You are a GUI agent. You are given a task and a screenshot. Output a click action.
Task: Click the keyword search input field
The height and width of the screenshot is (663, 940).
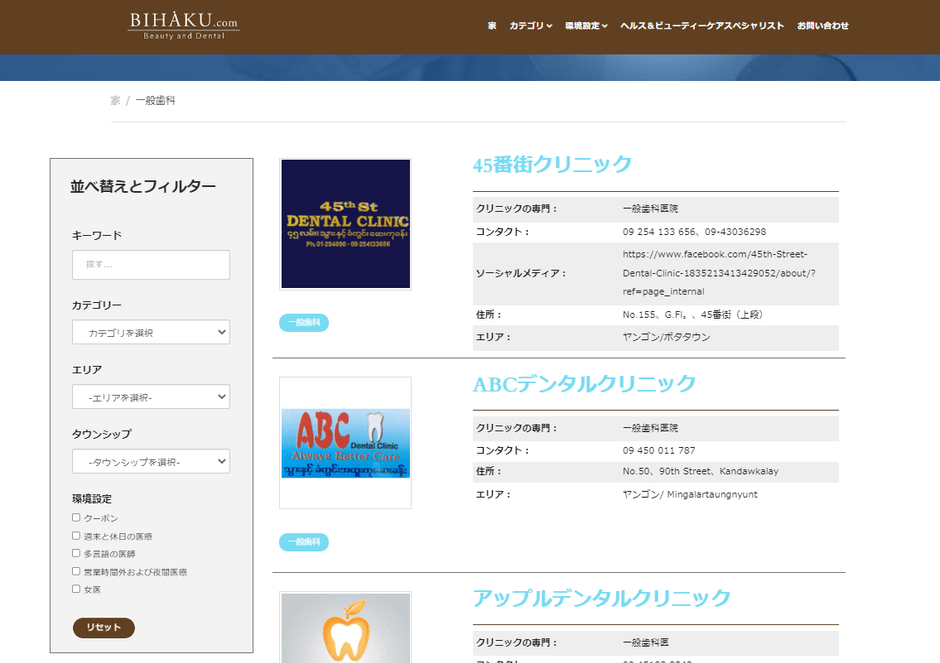click(x=150, y=264)
